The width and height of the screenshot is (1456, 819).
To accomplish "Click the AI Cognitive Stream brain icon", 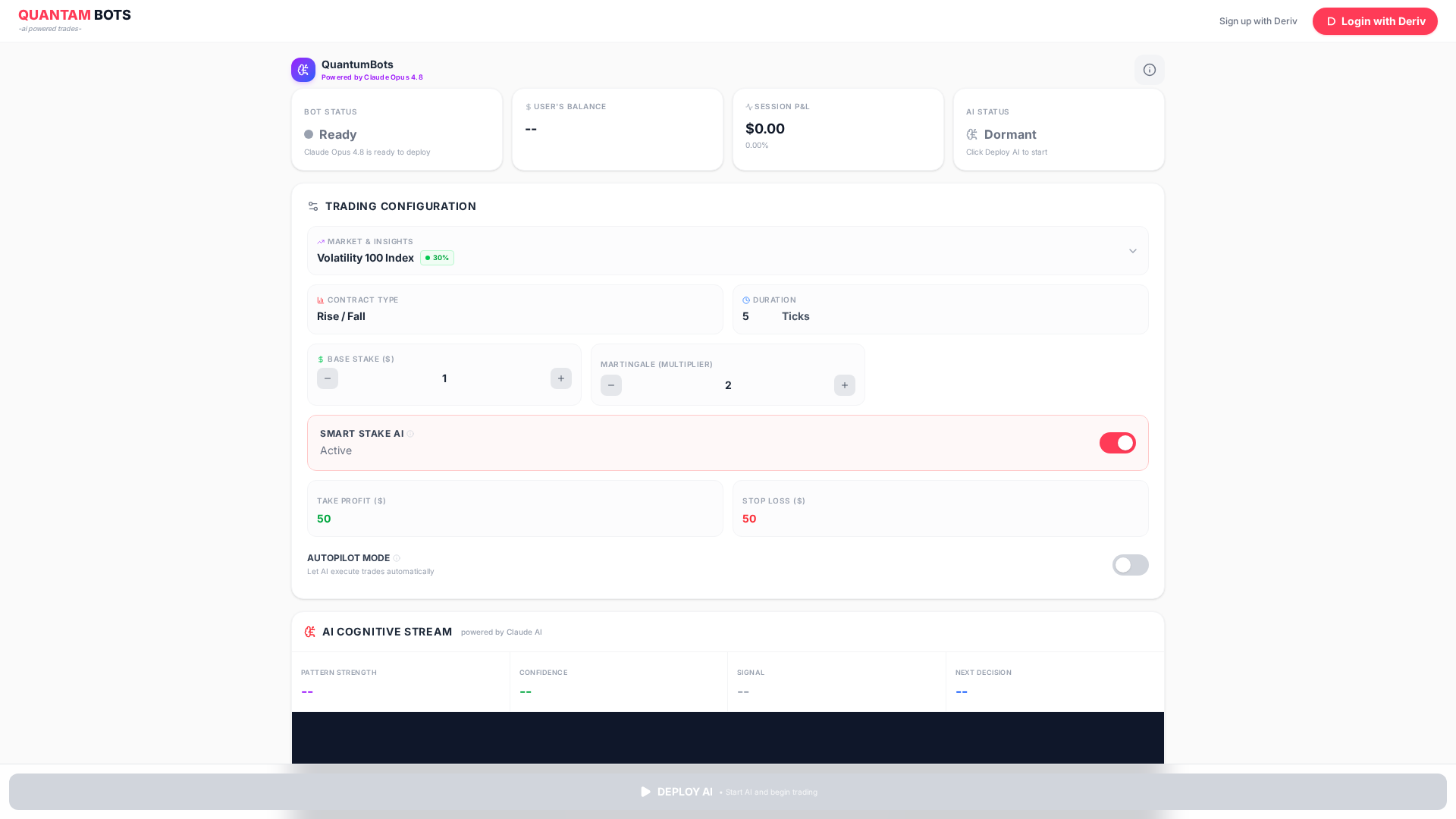I will click(x=309, y=632).
